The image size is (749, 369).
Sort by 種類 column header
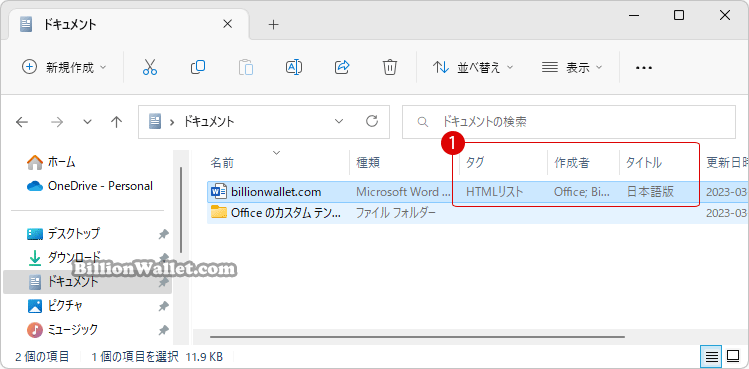pyautogui.click(x=368, y=163)
